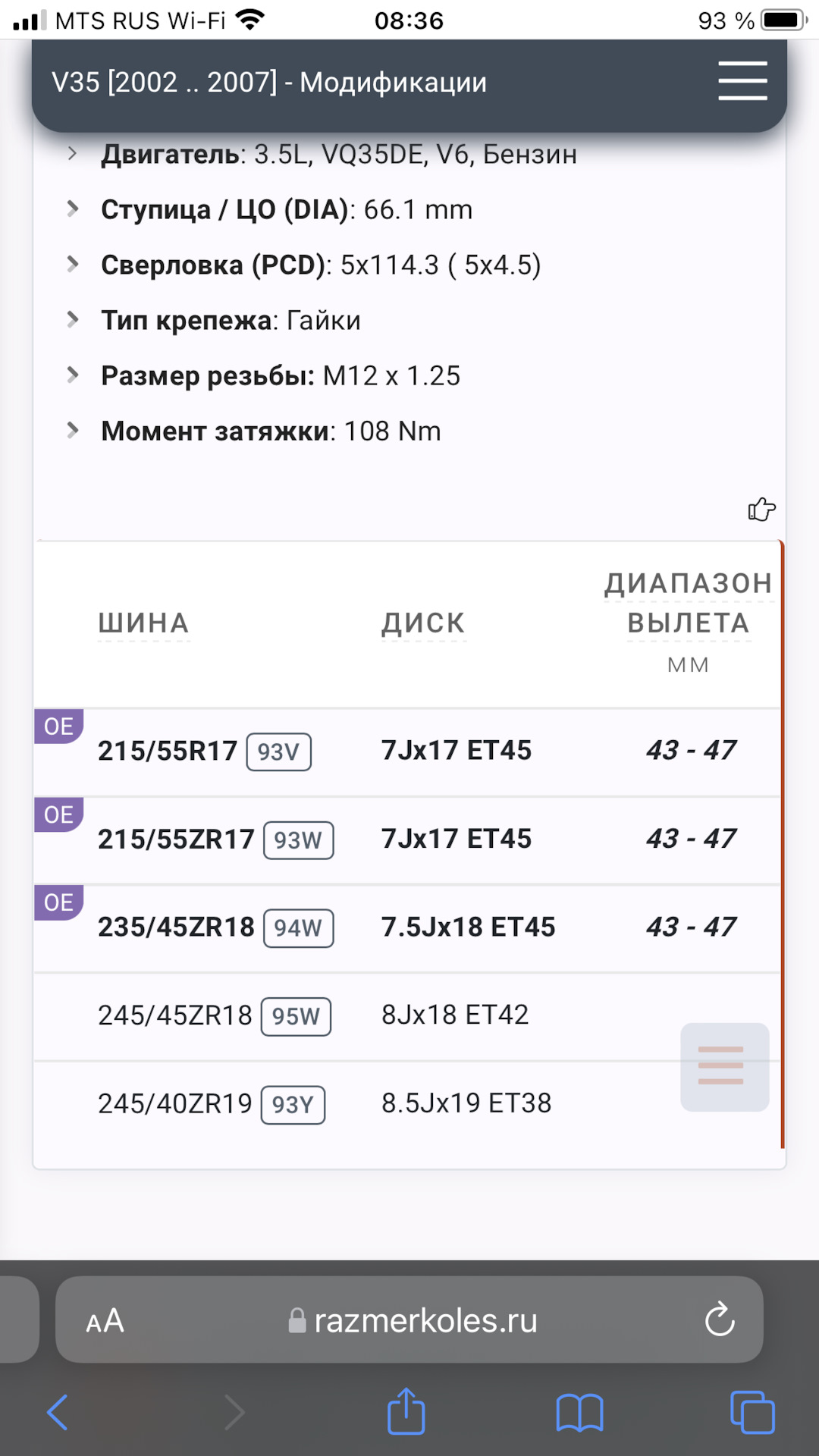This screenshot has width=819, height=1456.
Task: Go back to previous page
Action: 58,1413
